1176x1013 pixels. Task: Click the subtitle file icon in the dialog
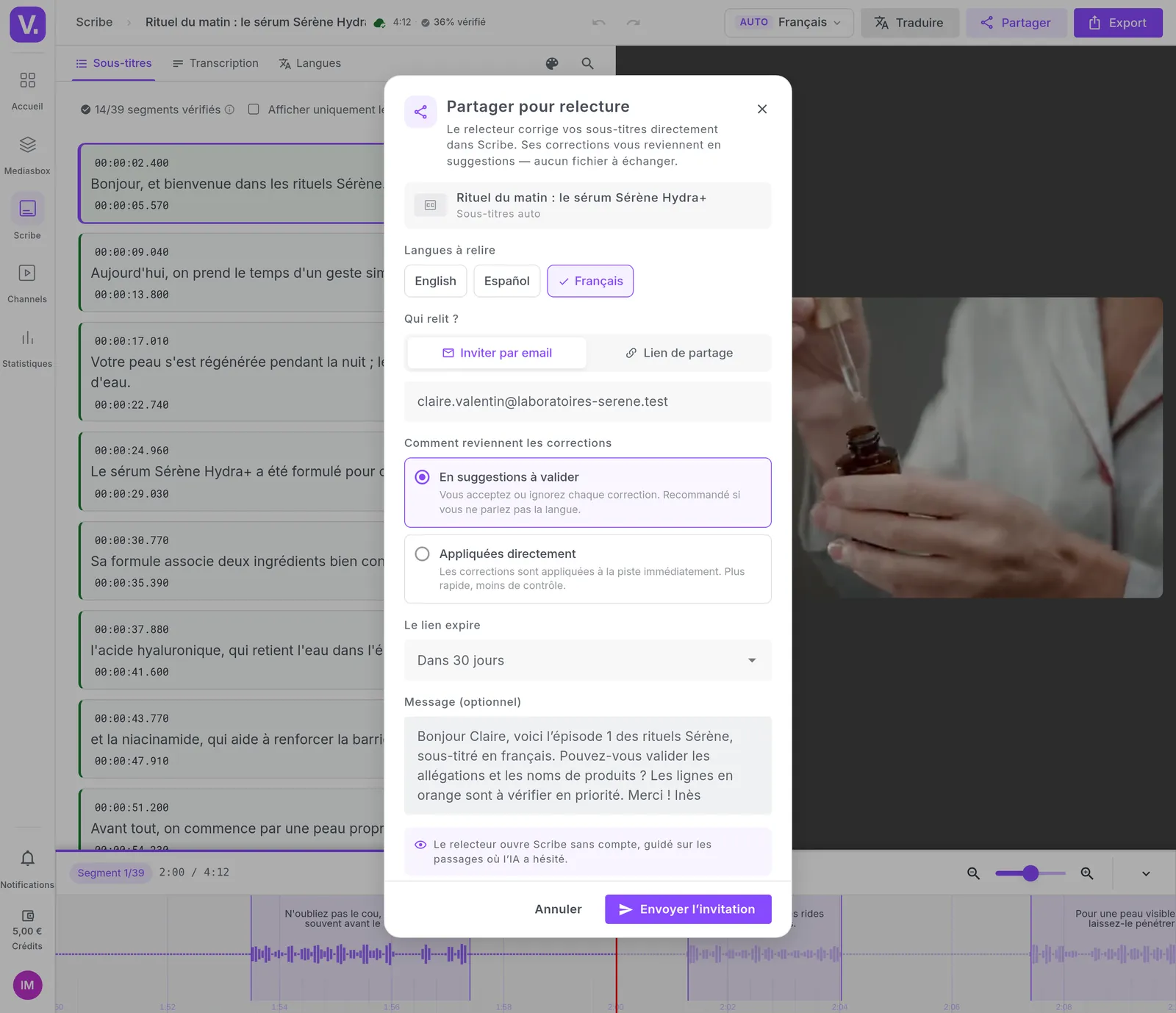430,205
